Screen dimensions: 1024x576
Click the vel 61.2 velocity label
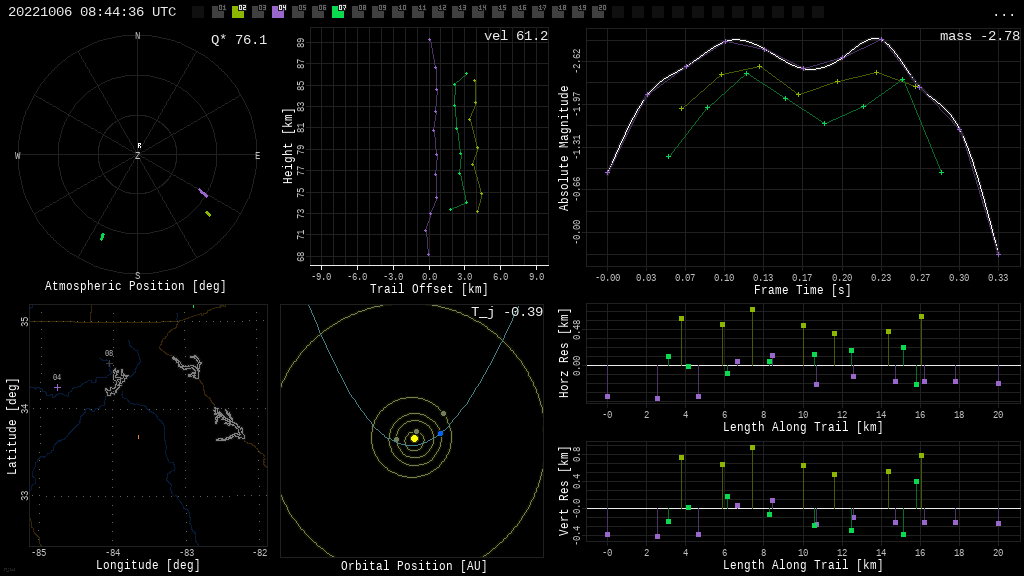pyautogui.click(x=515, y=36)
